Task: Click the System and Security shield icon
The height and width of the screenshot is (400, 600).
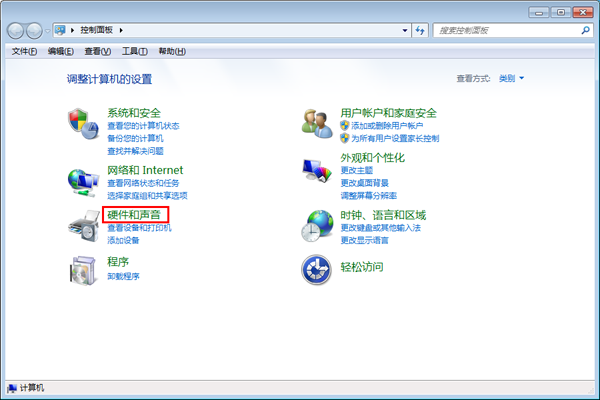Action: (x=83, y=123)
